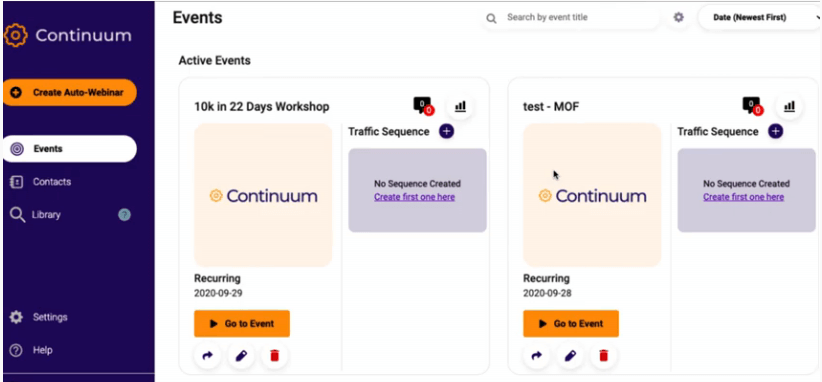
Task: Open chat messages icon on test - MOF card
Action: 752,106
